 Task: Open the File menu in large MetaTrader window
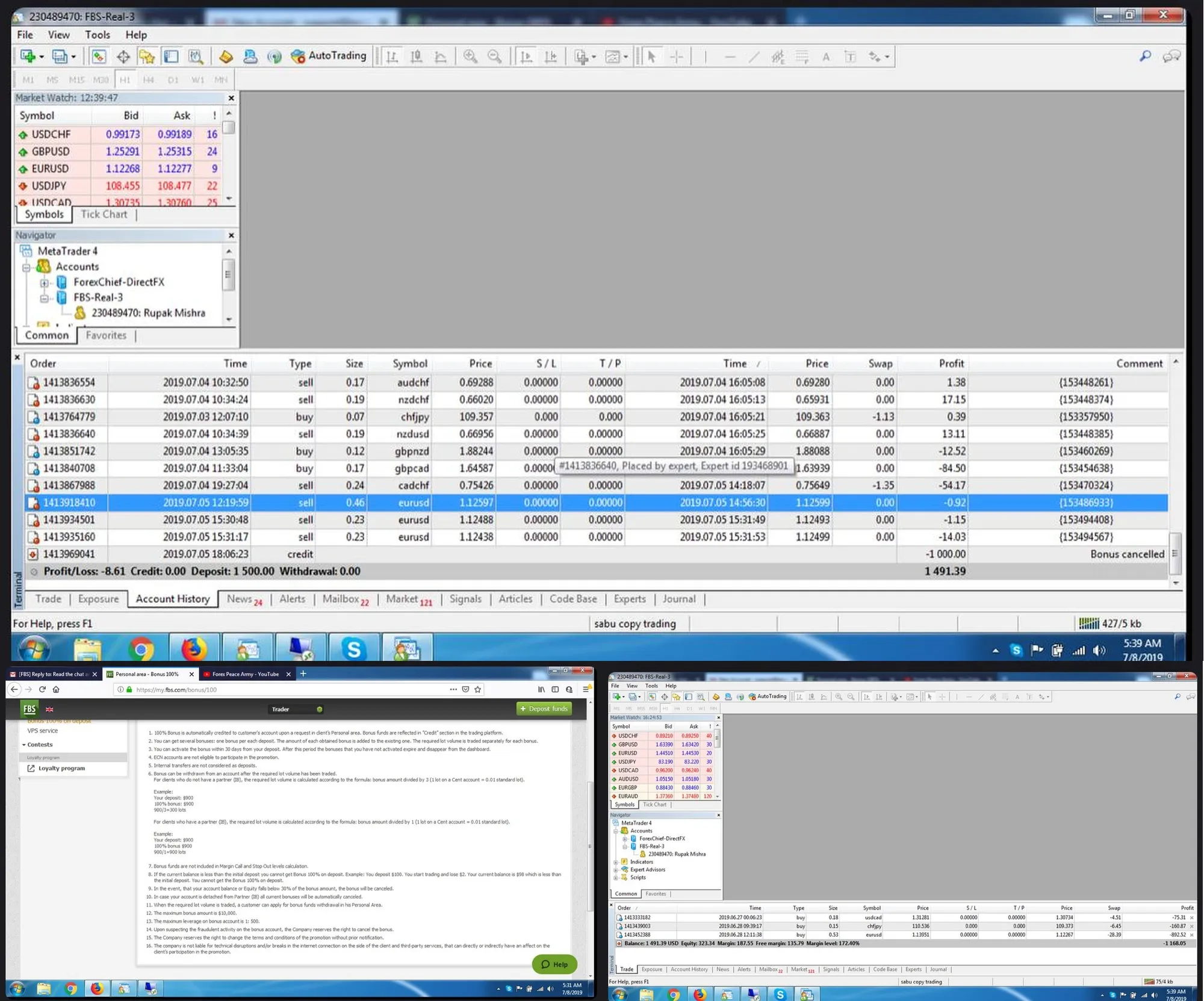coord(25,35)
